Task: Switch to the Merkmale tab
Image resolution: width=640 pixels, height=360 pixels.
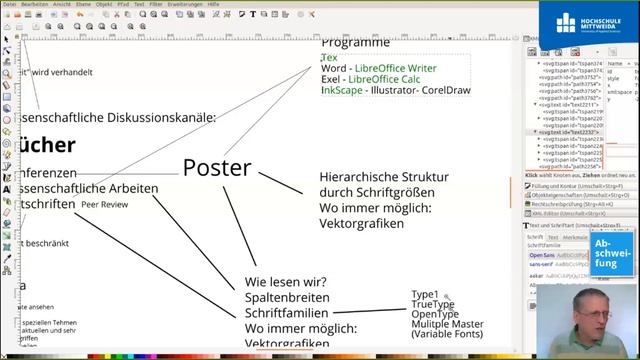Action: pos(575,237)
